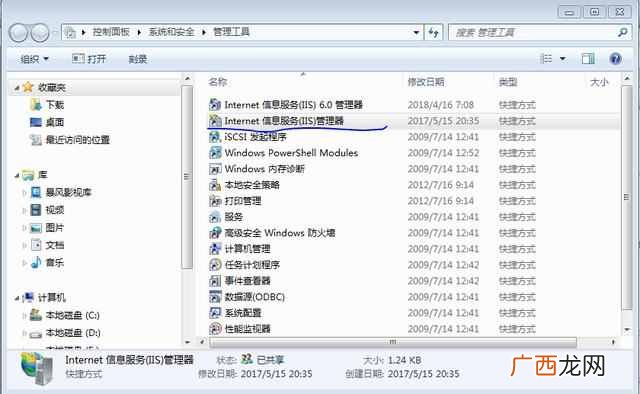
Task: Open the 图片 library
Action: click(47, 227)
